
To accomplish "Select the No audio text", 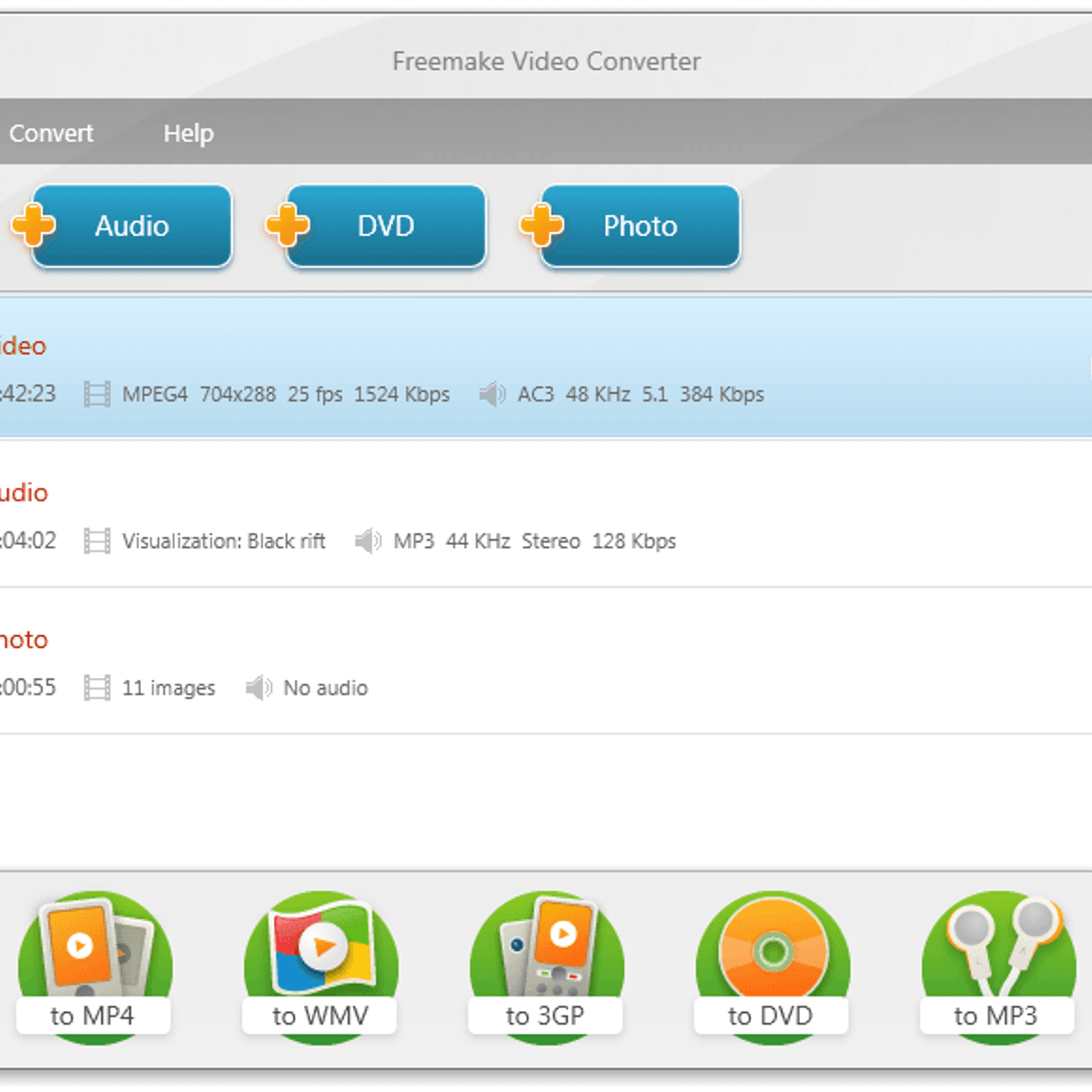I will (x=326, y=688).
